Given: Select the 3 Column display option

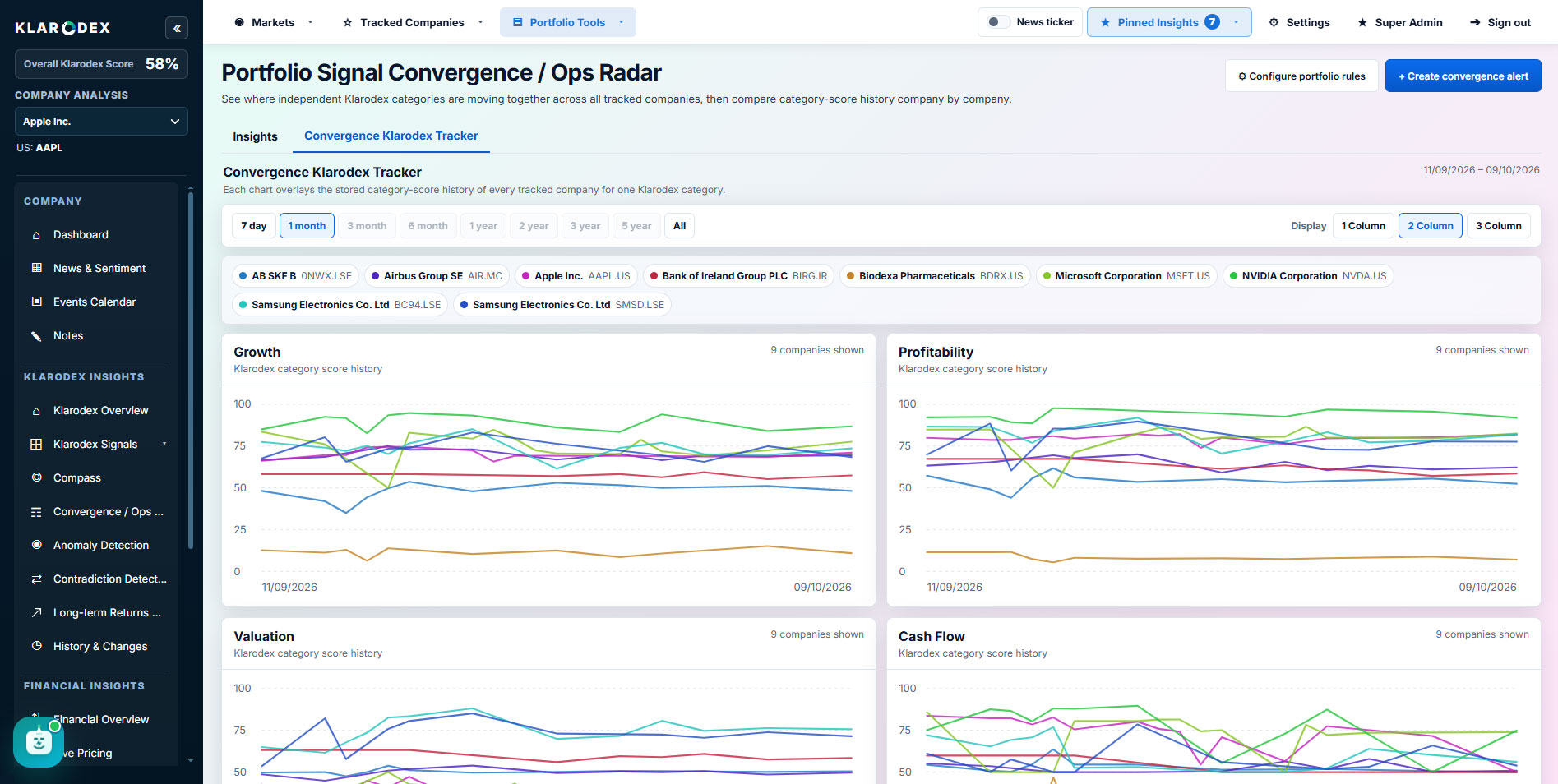Looking at the screenshot, I should 1498,226.
